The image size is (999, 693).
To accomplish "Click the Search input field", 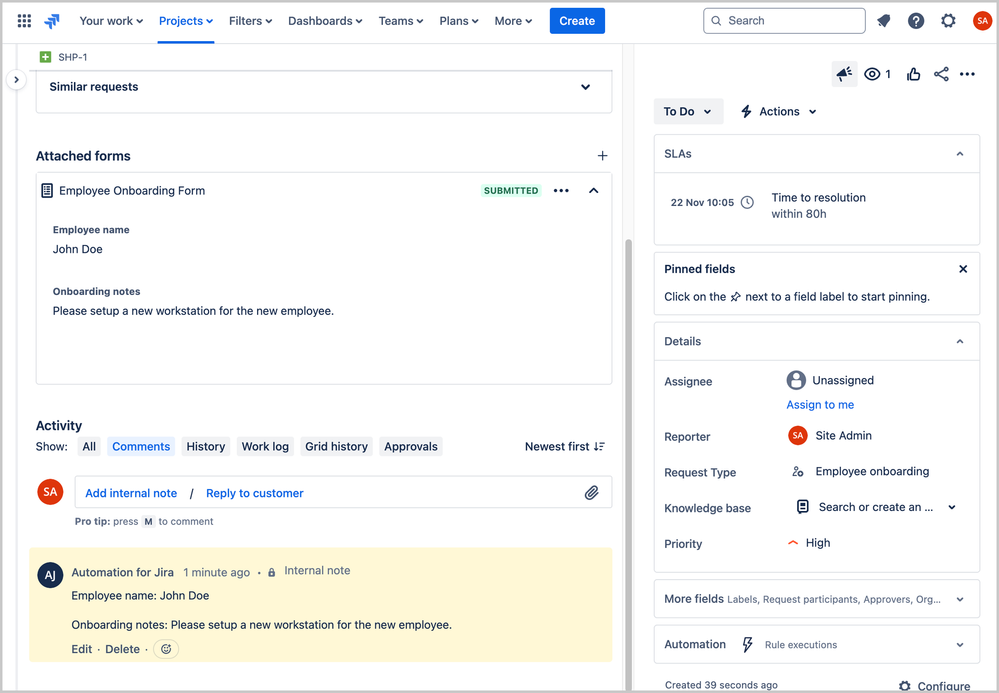I will coord(784,21).
